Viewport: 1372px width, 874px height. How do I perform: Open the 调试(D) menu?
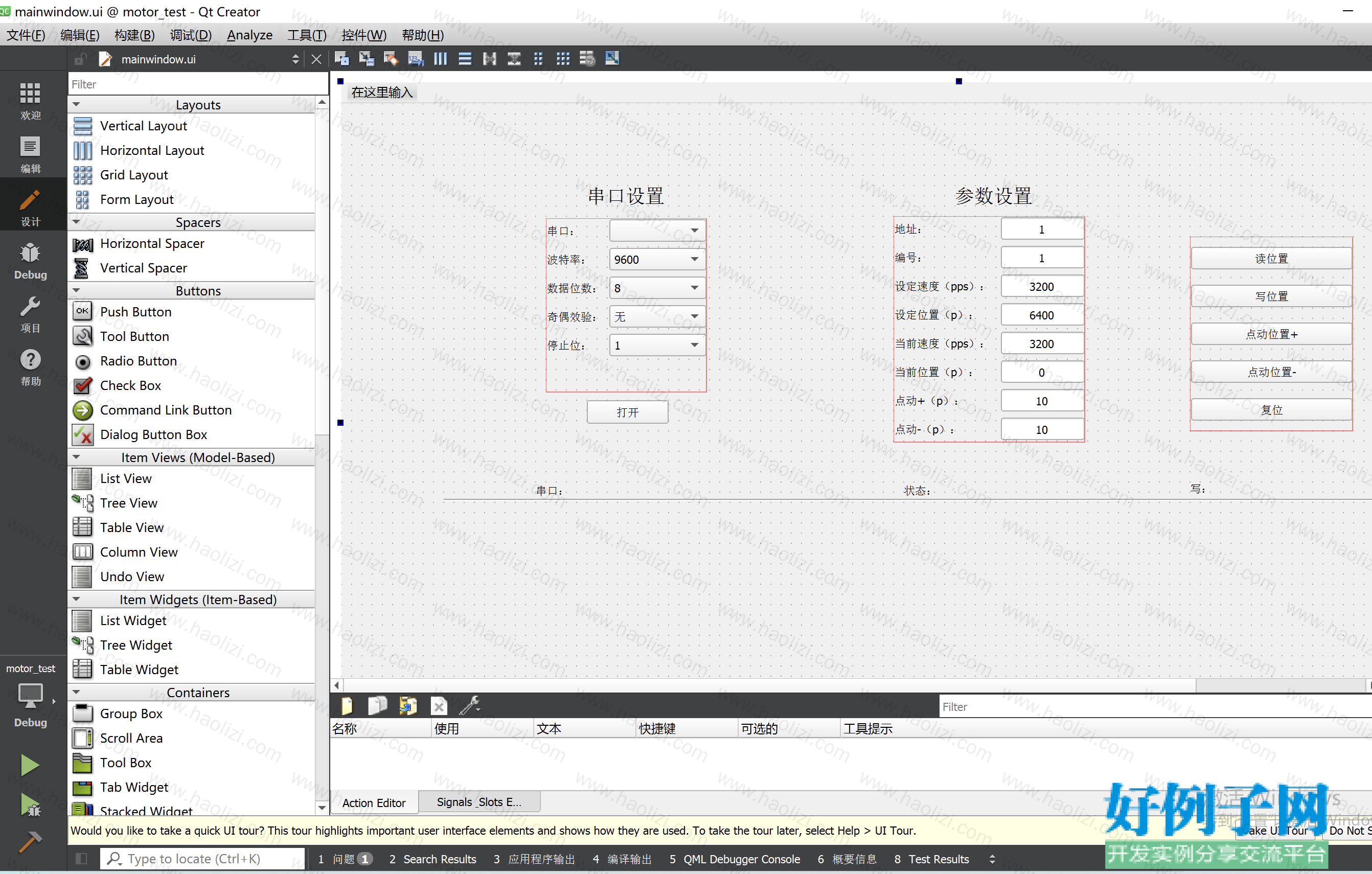[x=190, y=35]
